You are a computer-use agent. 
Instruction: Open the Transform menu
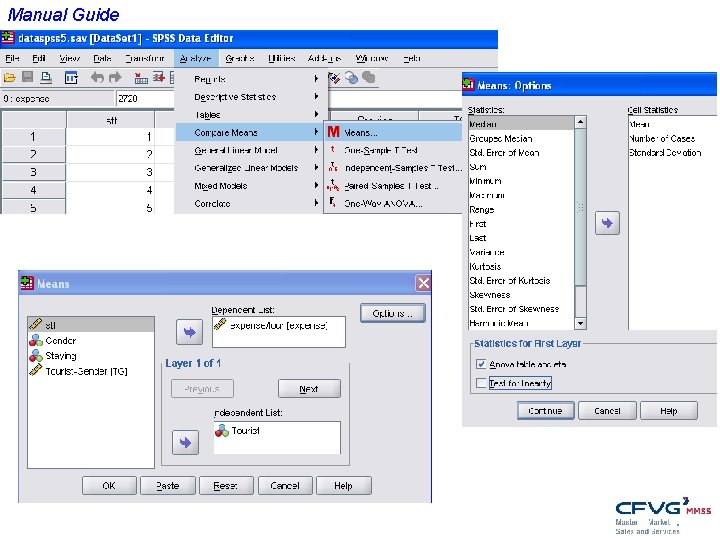(145, 58)
